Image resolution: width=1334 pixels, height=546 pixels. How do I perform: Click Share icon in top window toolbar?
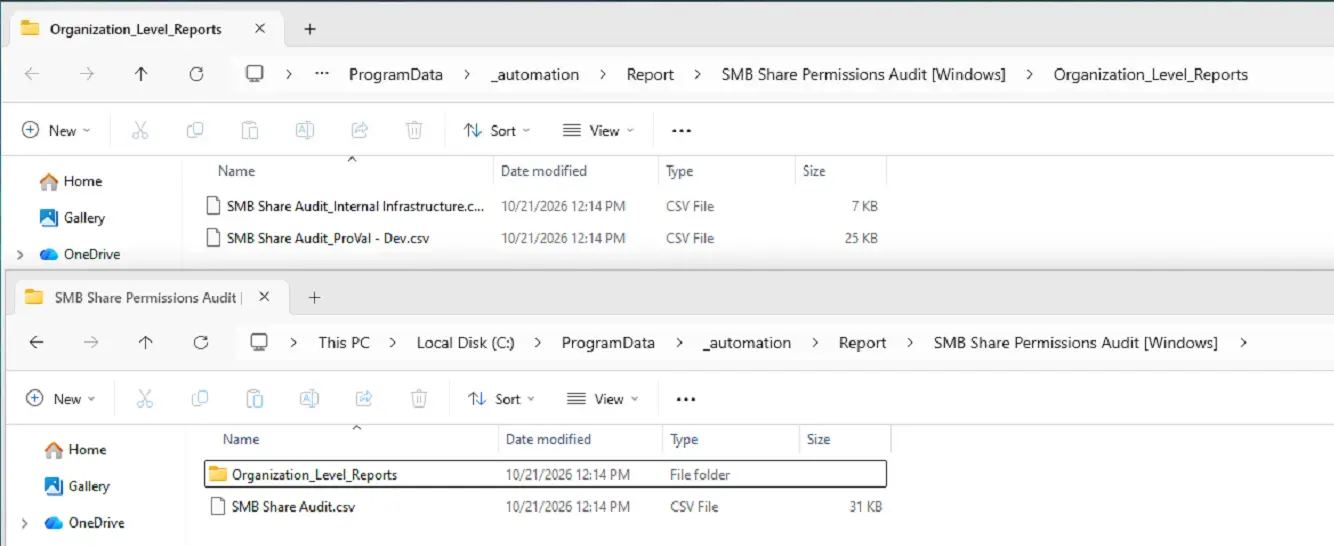pyautogui.click(x=360, y=131)
